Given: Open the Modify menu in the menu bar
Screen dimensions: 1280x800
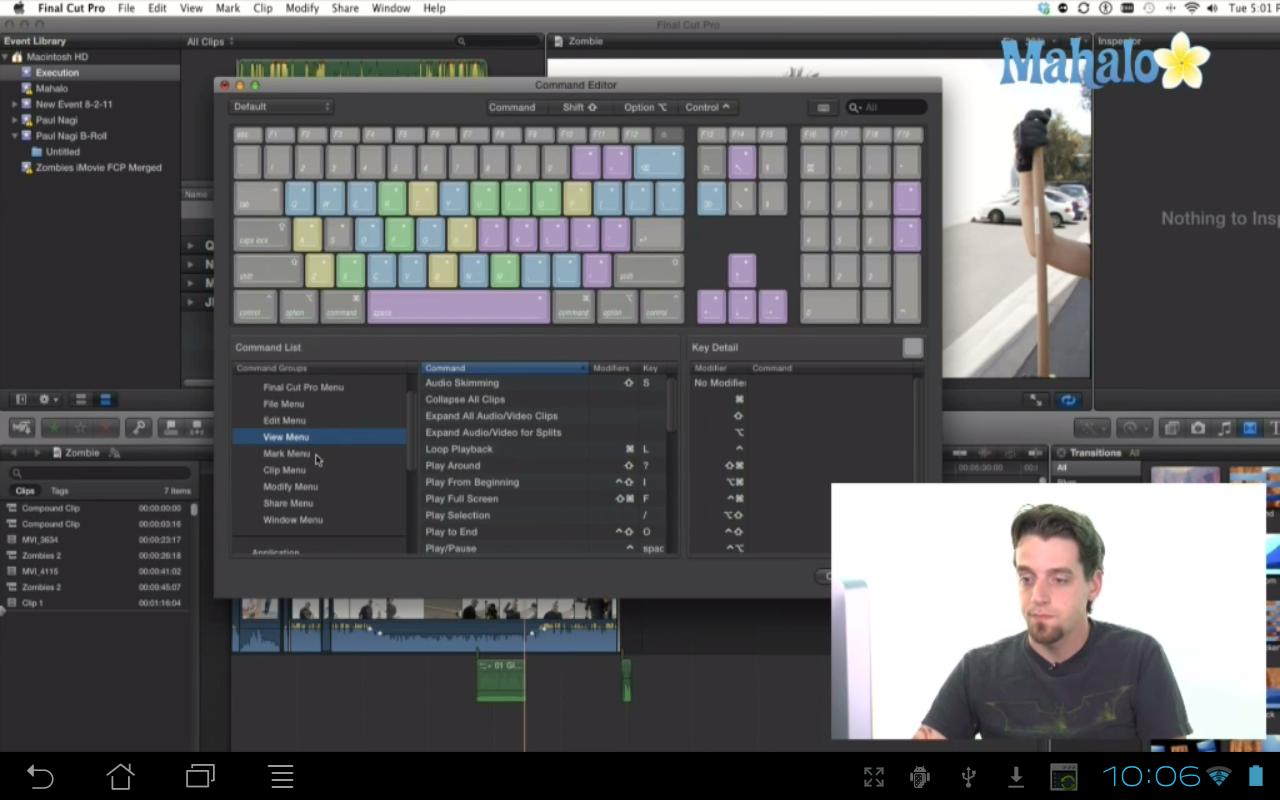Looking at the screenshot, I should tap(302, 8).
